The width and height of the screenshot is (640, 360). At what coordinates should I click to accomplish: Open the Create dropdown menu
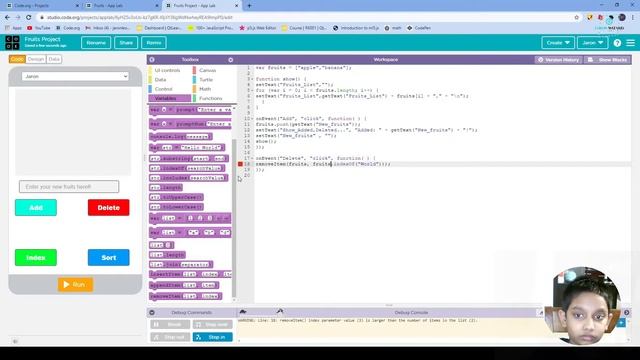[558, 43]
